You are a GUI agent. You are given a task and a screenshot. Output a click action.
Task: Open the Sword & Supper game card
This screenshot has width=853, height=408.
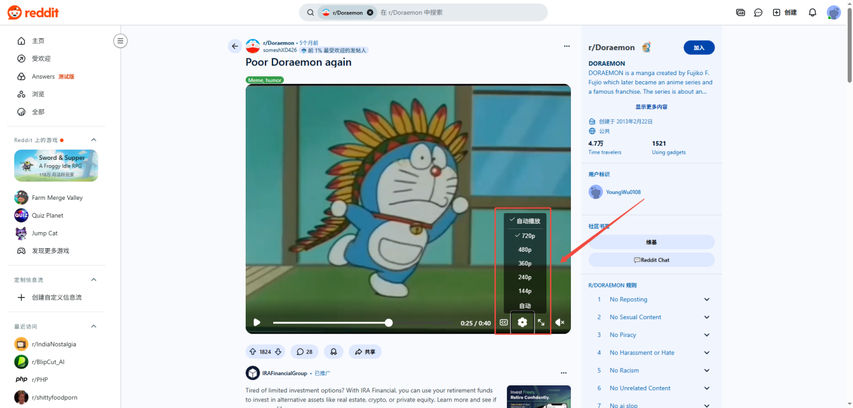pos(56,165)
